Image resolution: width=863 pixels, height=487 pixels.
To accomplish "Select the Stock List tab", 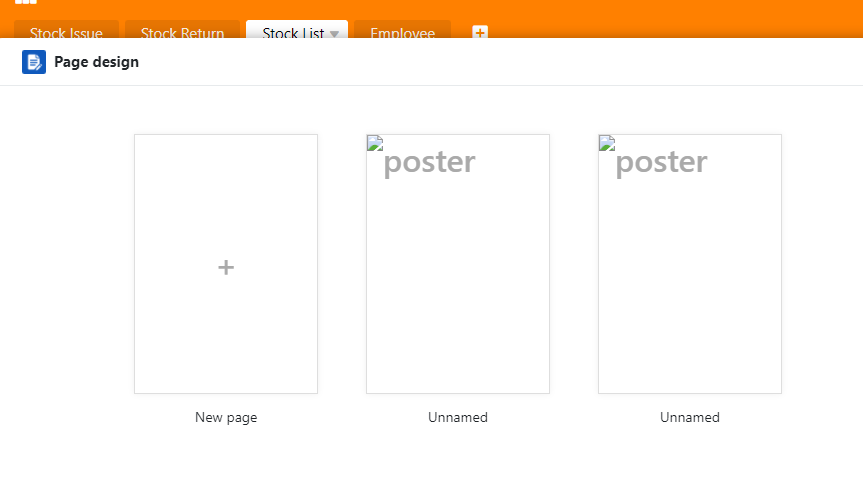I will pos(292,33).
